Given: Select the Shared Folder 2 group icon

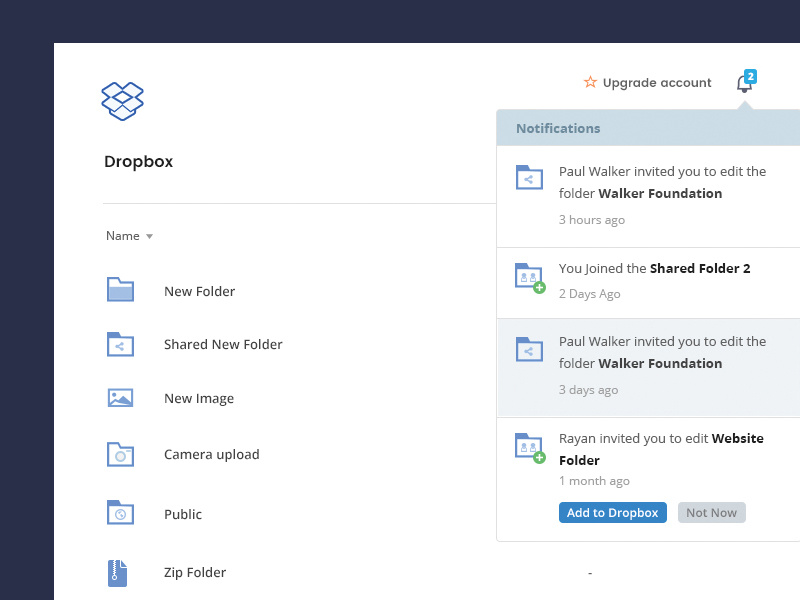Looking at the screenshot, I should coord(528,277).
